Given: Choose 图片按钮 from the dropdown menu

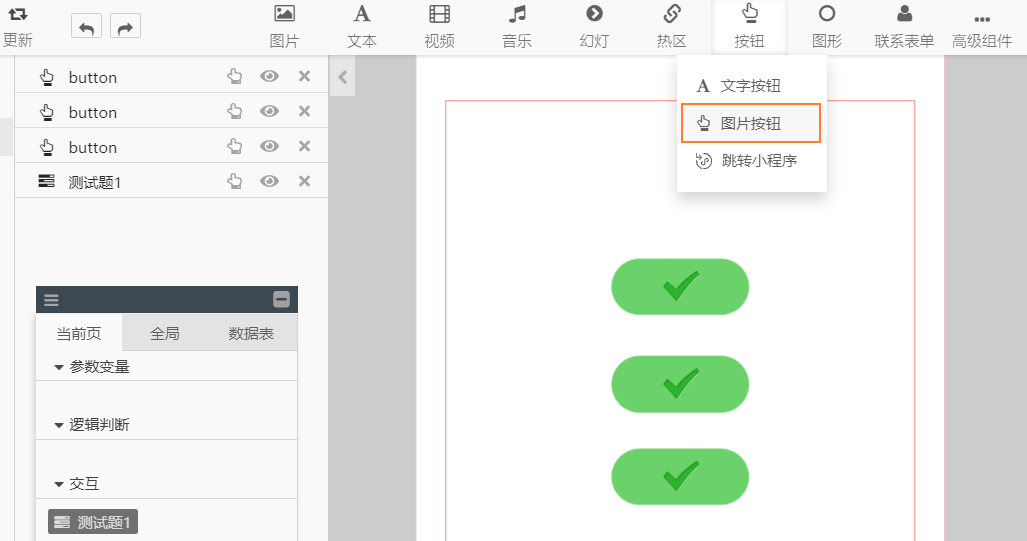Looking at the screenshot, I should tap(750, 123).
